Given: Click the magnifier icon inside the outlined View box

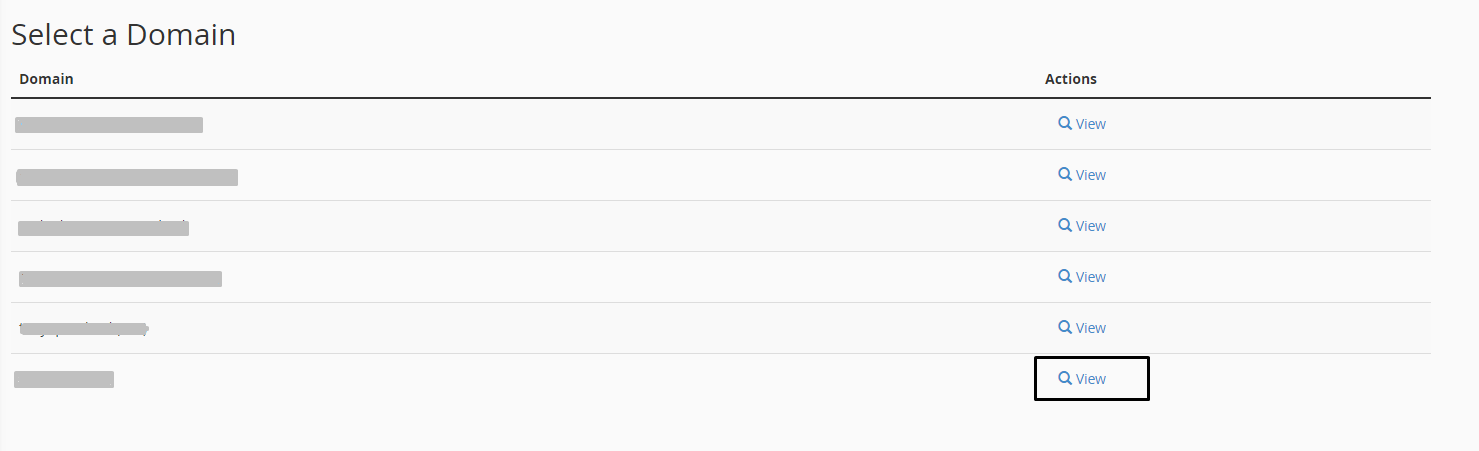Looking at the screenshot, I should pos(1065,378).
